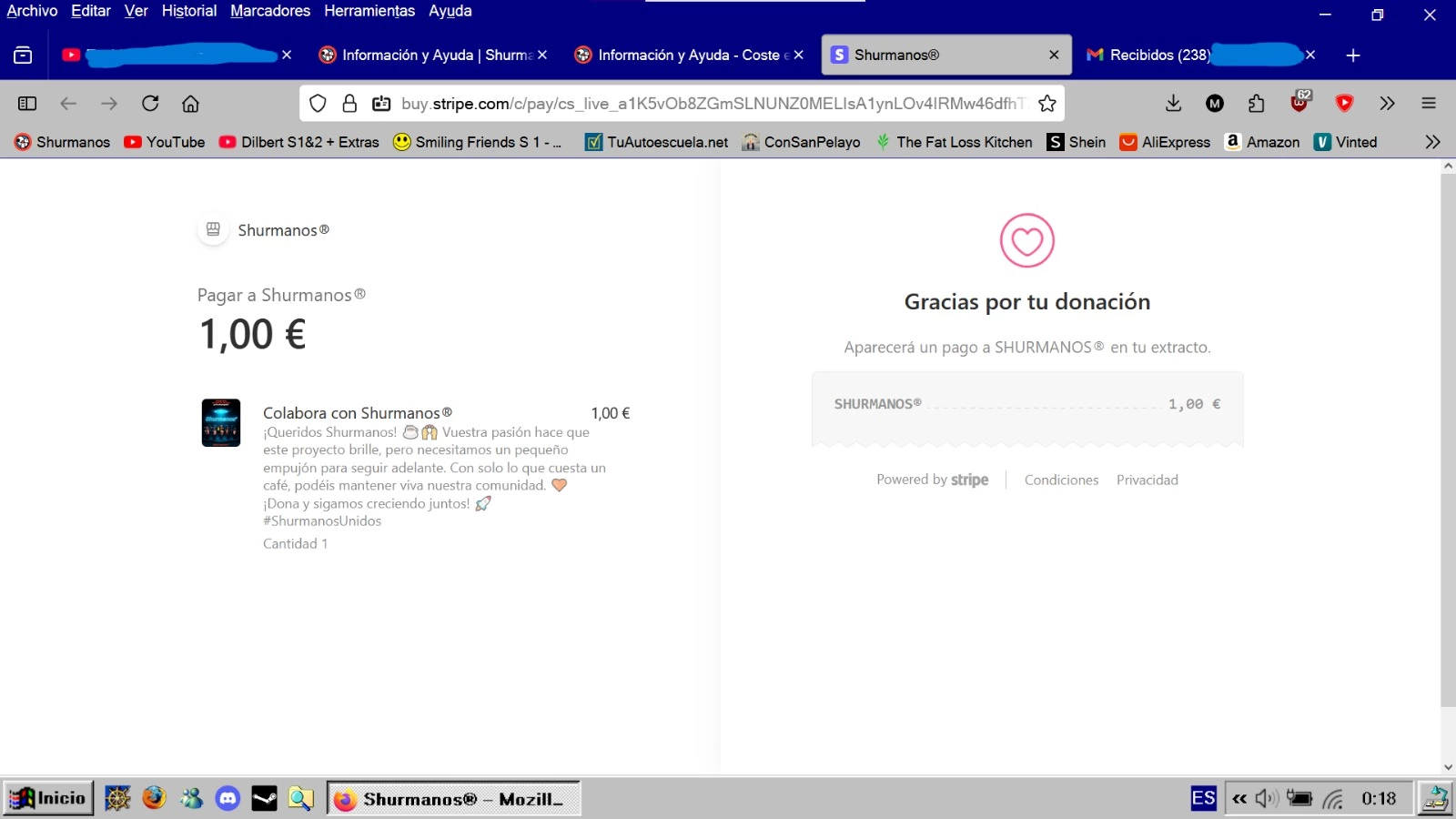
Task: Open wireless network tray icon
Action: [1333, 798]
